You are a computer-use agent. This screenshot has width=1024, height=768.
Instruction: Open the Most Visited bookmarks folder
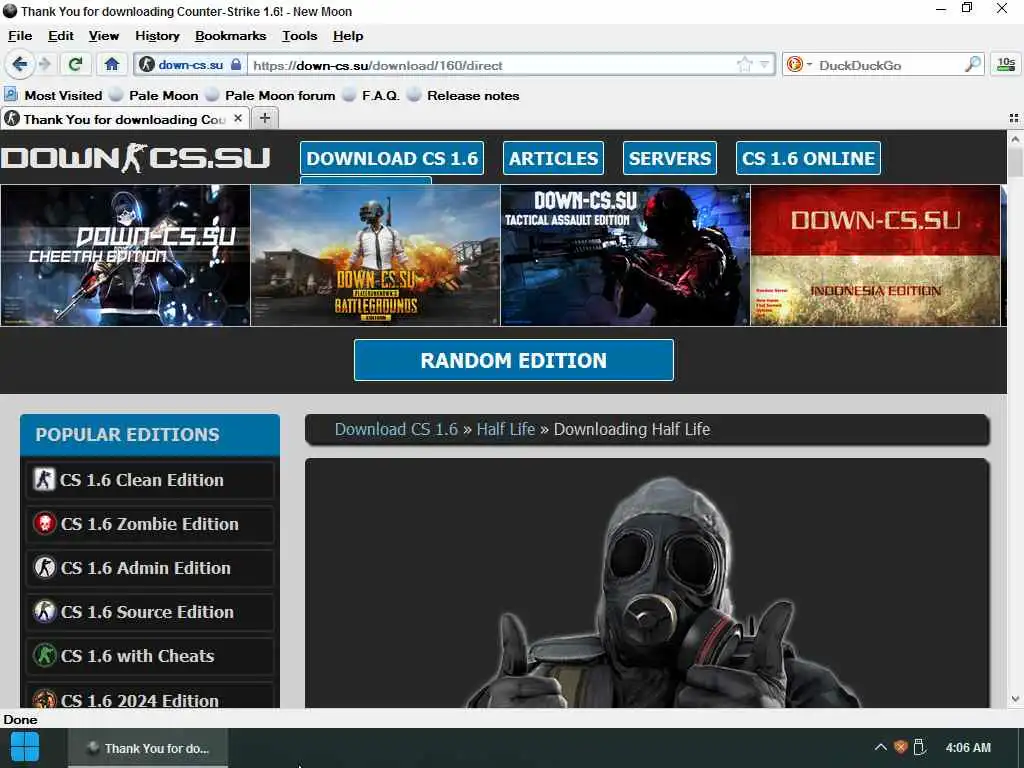54,95
